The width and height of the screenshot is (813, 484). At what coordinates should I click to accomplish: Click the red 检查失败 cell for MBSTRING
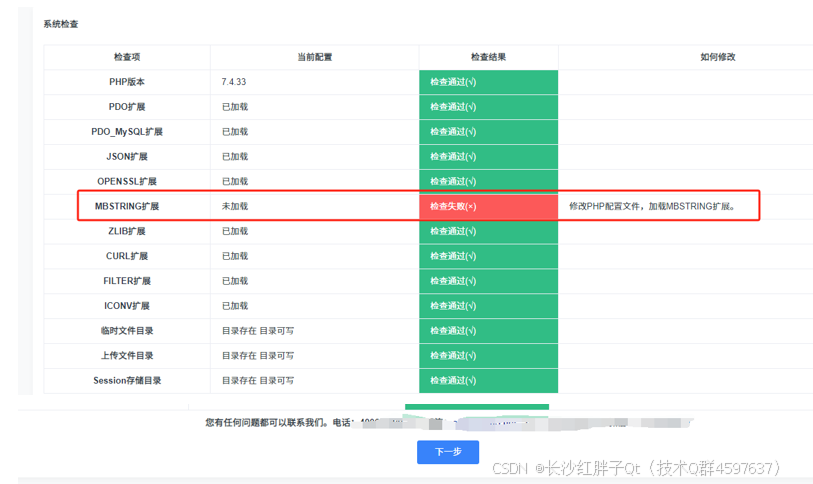coord(488,206)
